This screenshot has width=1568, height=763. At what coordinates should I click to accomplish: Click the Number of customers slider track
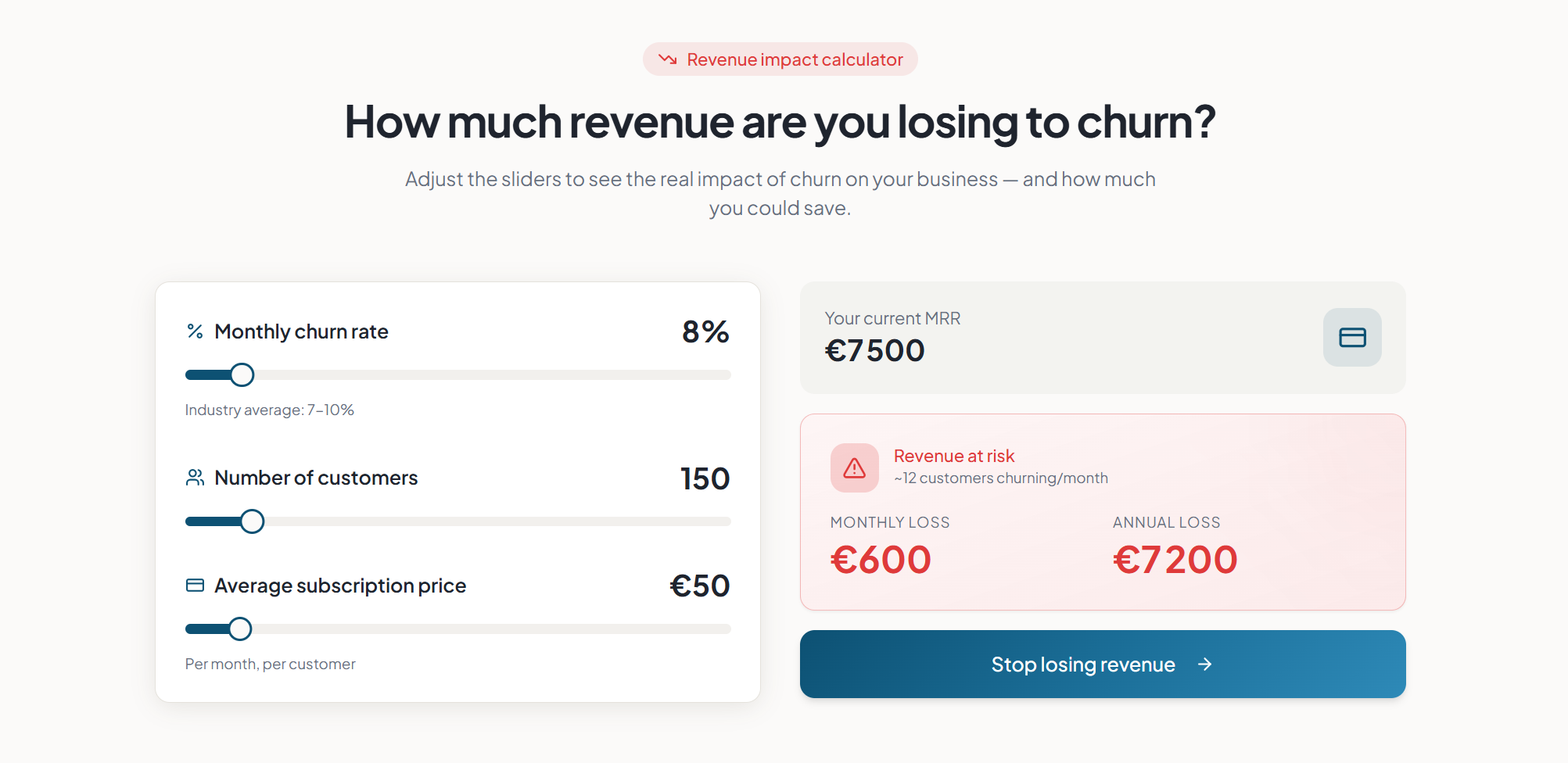tap(458, 521)
